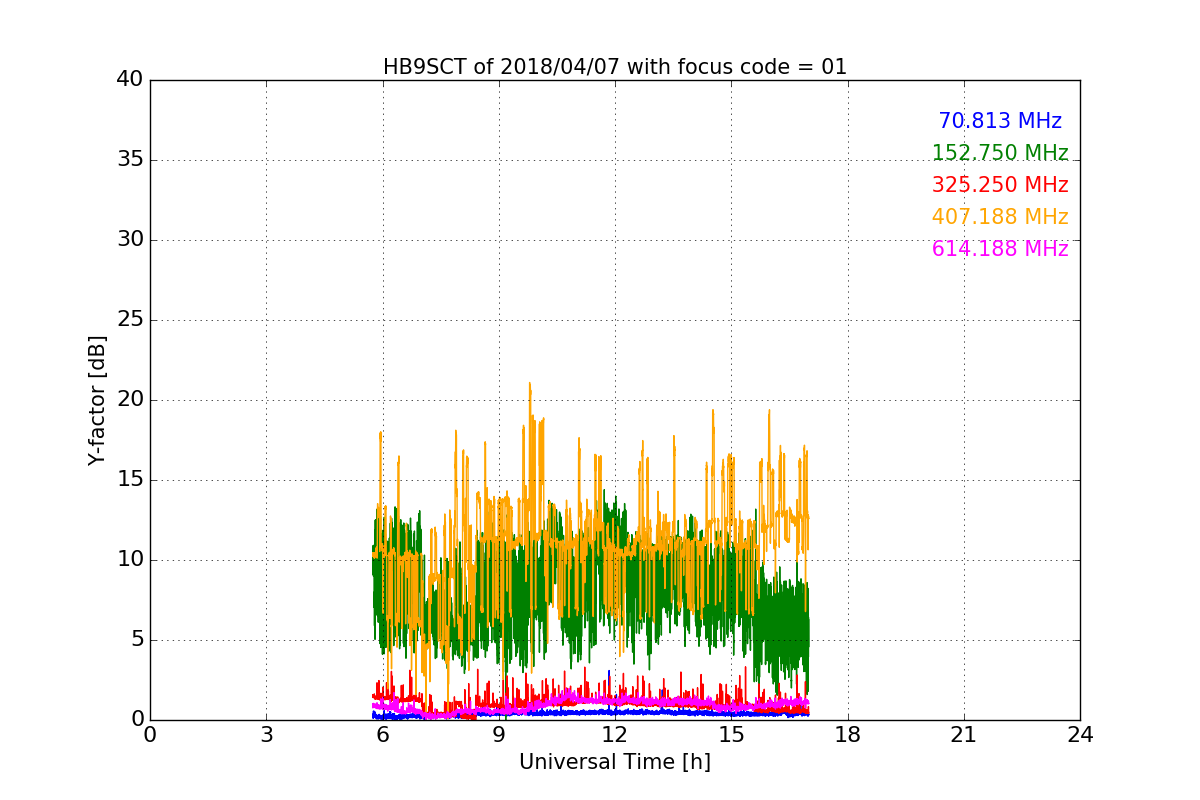Click the Universal Time [h] axis label
This screenshot has height=800, width=1200.
click(615, 762)
